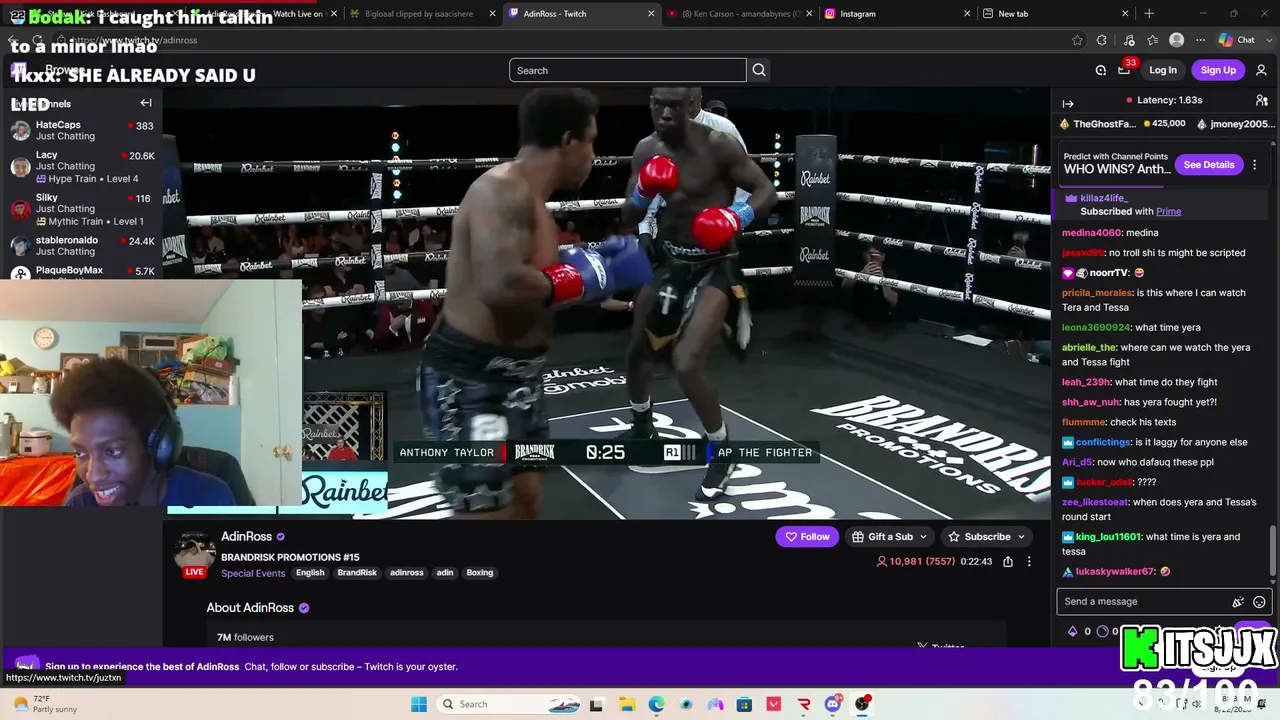Open the stream more options menu
The image size is (1280, 720).
1029,562
